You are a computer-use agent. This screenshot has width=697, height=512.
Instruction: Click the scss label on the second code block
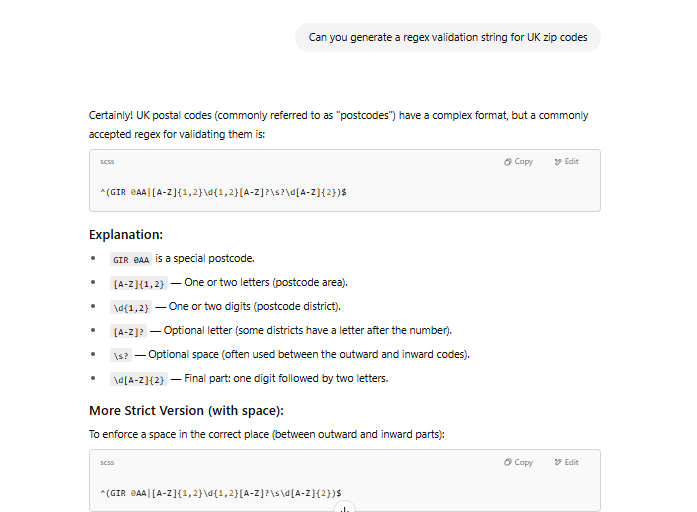tap(107, 463)
